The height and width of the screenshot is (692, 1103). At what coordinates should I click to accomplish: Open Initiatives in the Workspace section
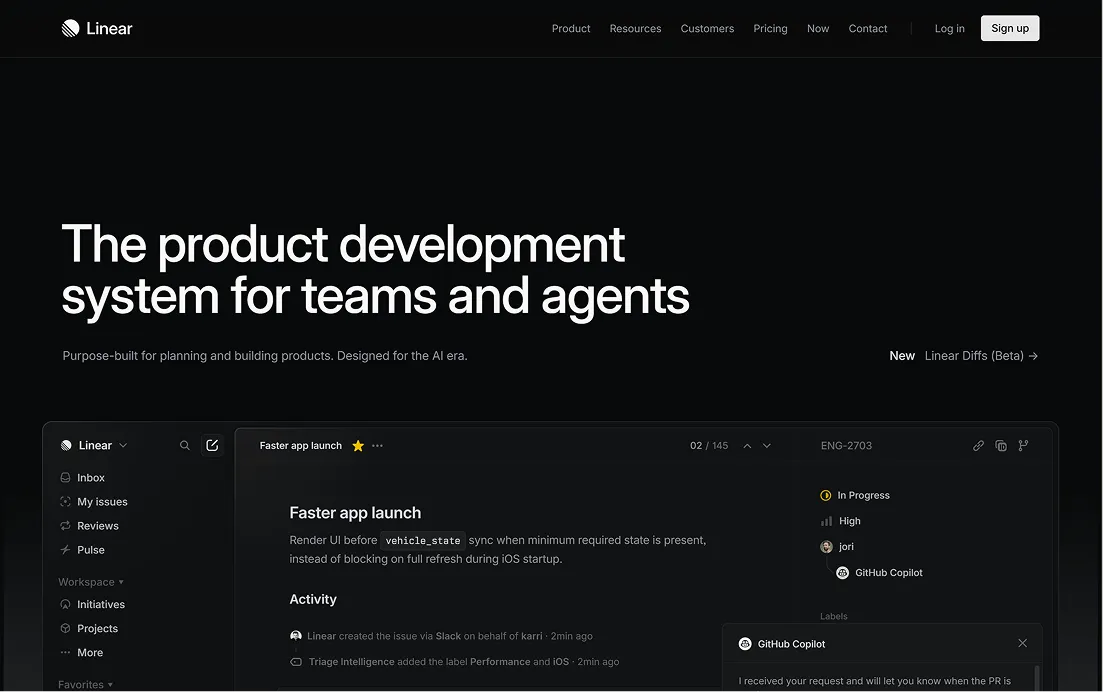click(x=99, y=604)
